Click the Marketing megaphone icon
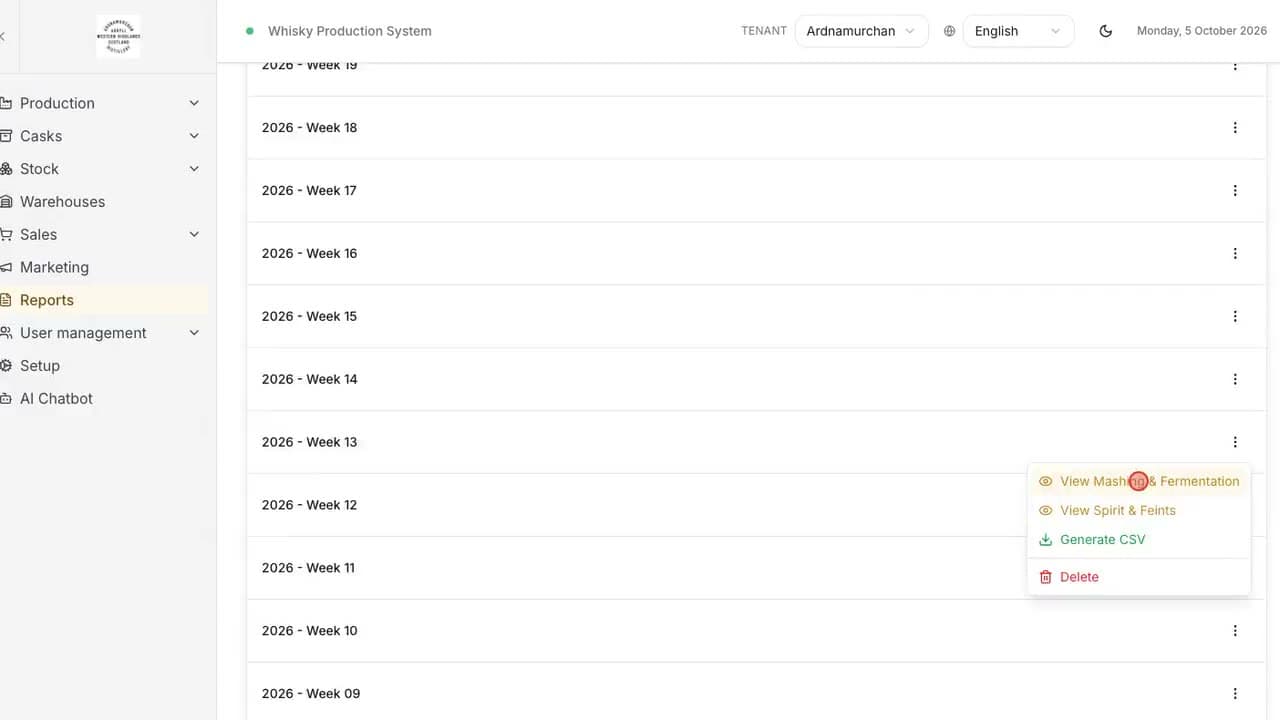The image size is (1280, 720). [x=5, y=267]
